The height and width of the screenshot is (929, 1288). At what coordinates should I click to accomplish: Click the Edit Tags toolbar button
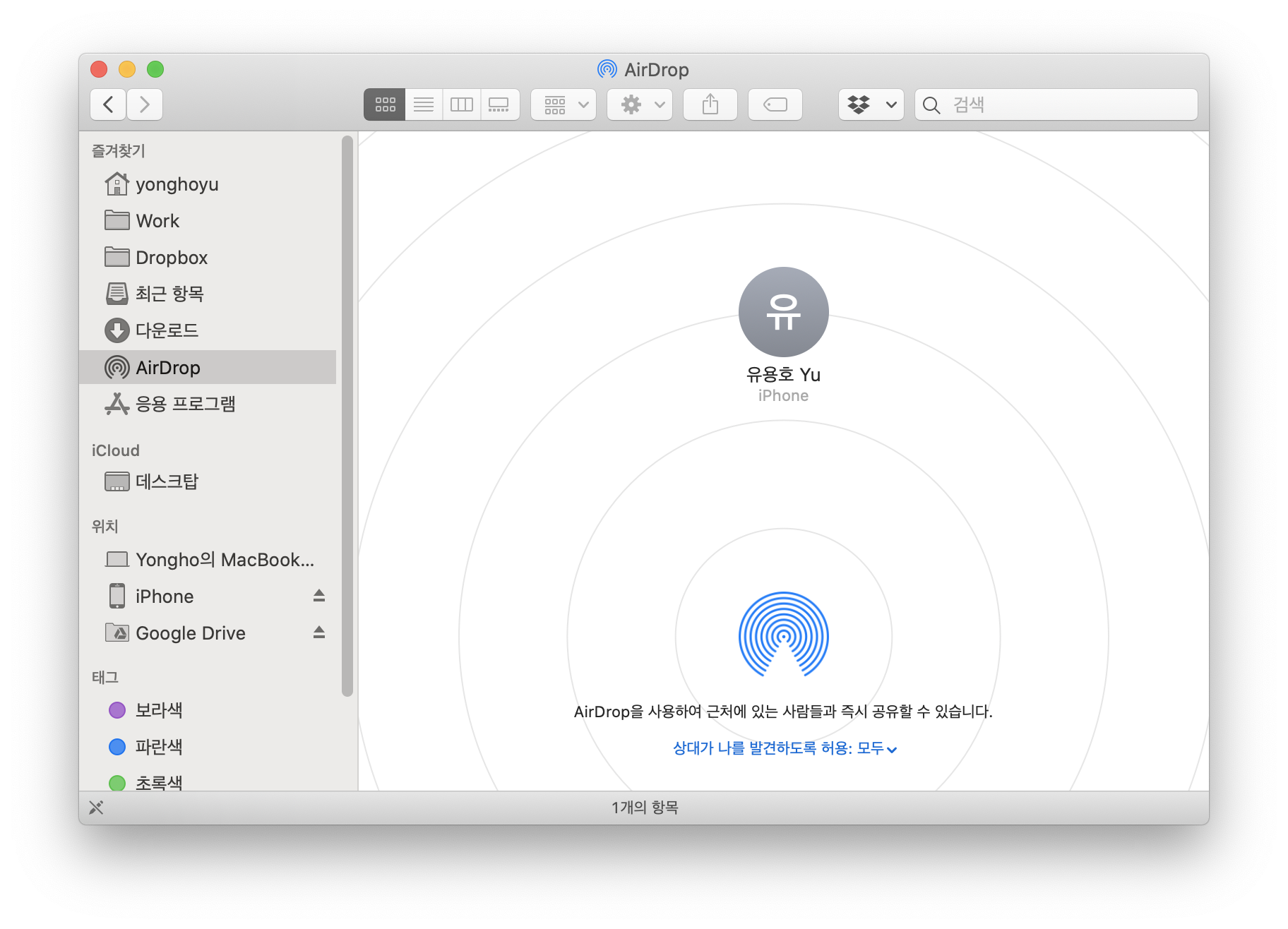coord(775,104)
